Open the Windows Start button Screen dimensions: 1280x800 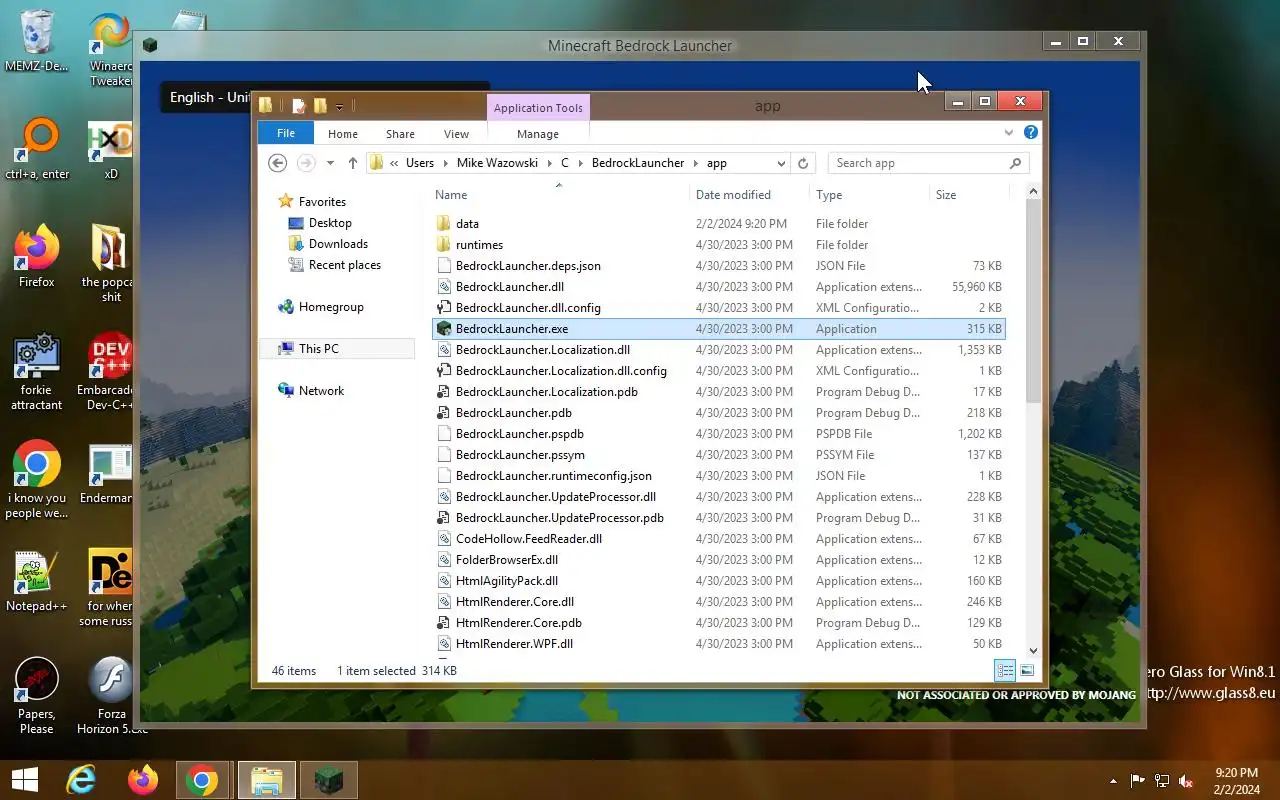click(24, 779)
